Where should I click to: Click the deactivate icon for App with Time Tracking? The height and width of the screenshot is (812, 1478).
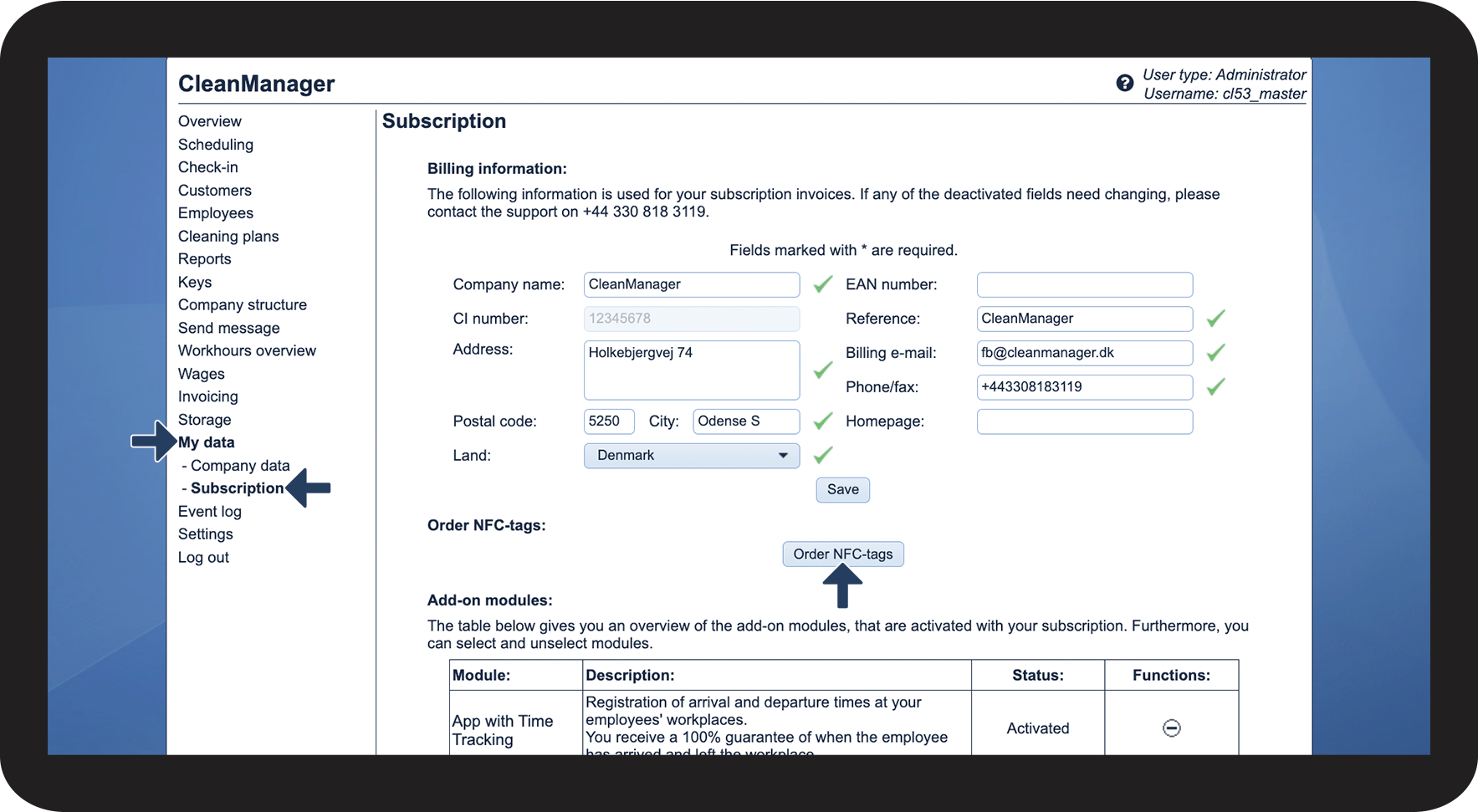[1171, 728]
